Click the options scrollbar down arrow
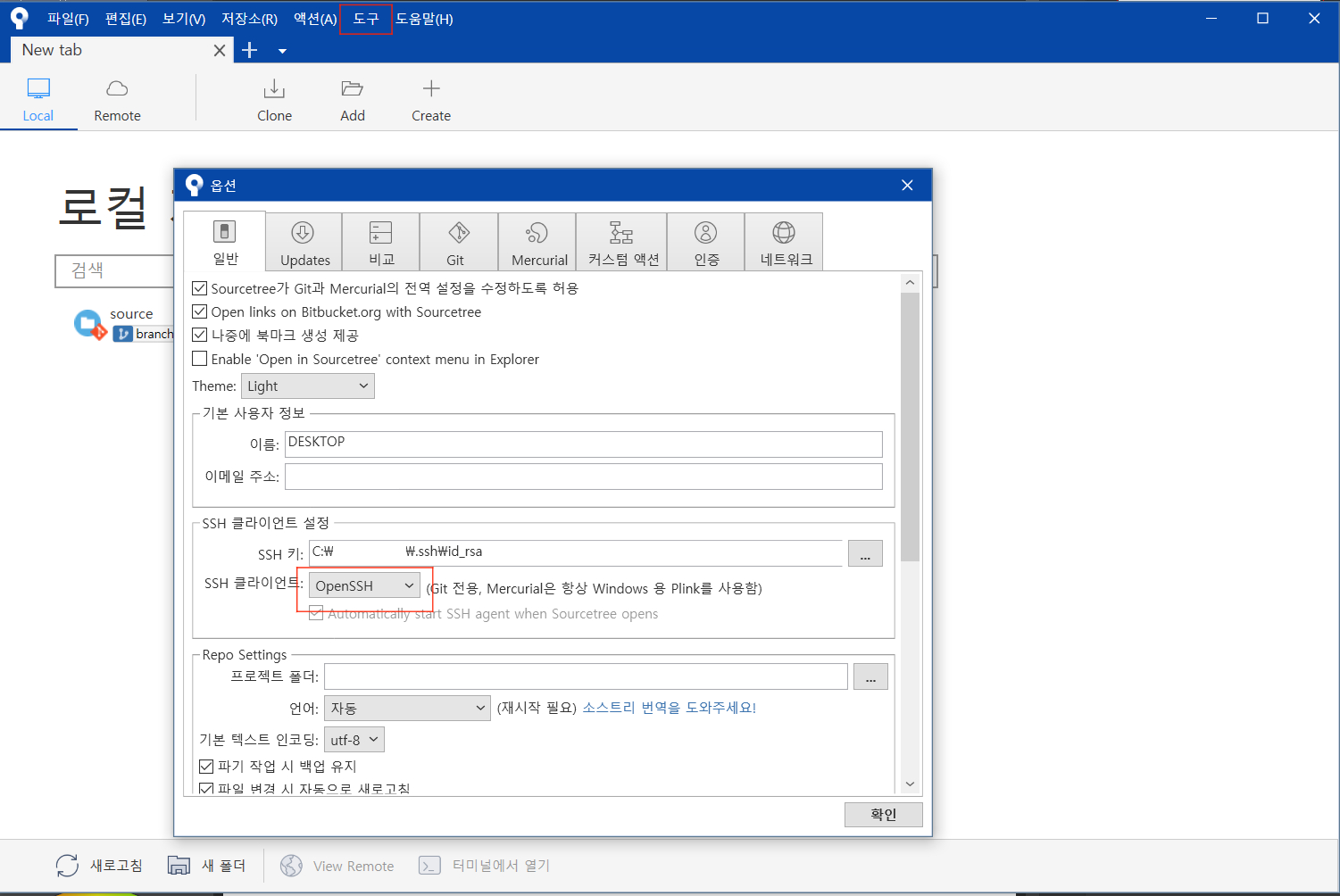The height and width of the screenshot is (896, 1340). click(x=910, y=784)
